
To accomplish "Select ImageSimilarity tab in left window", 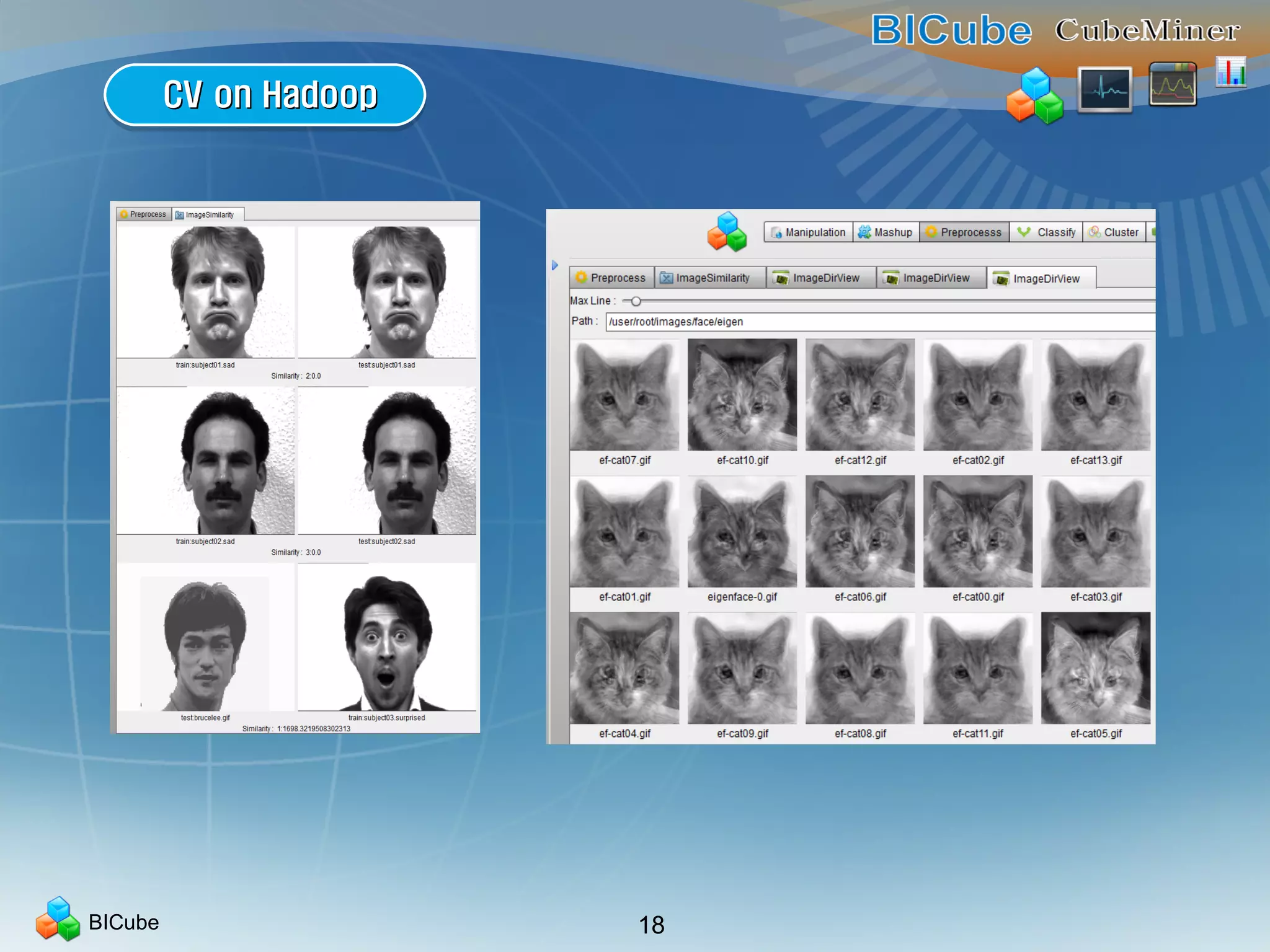I will [208, 214].
